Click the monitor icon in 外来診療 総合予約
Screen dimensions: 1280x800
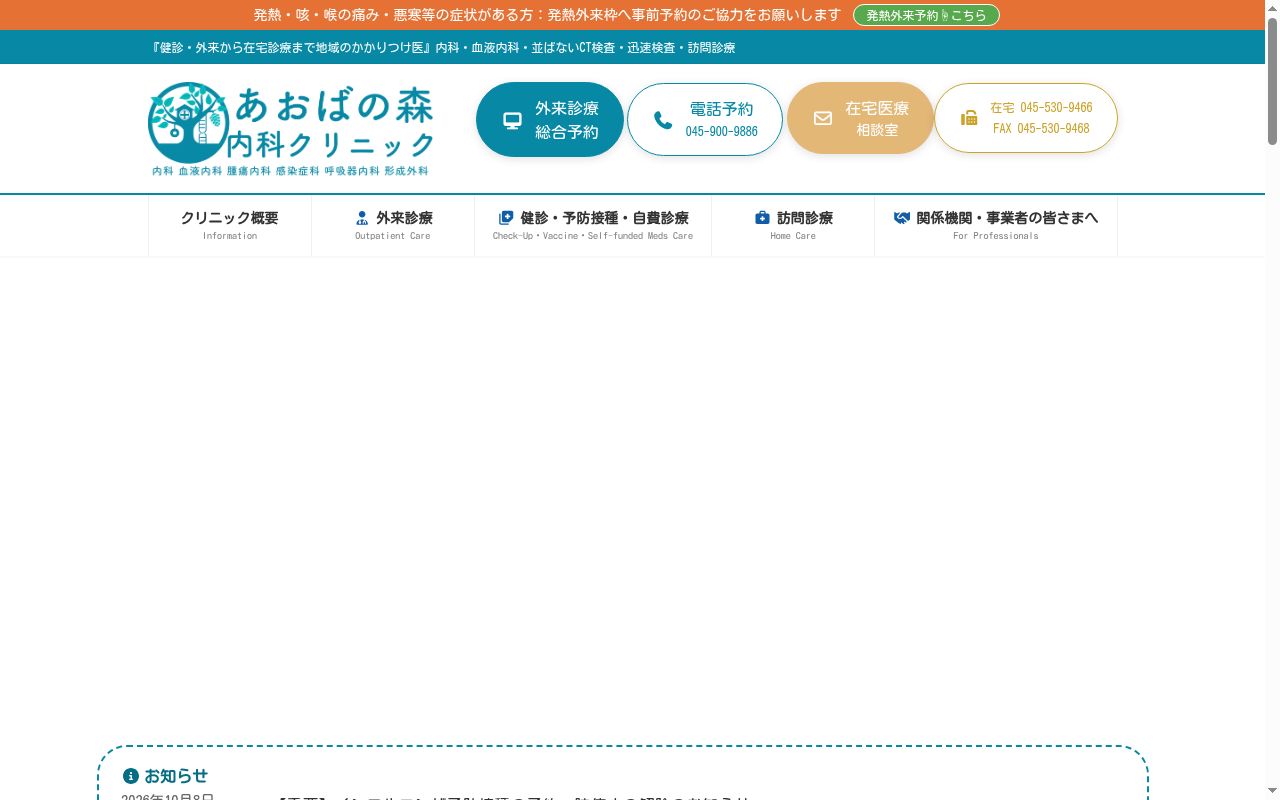(512, 121)
